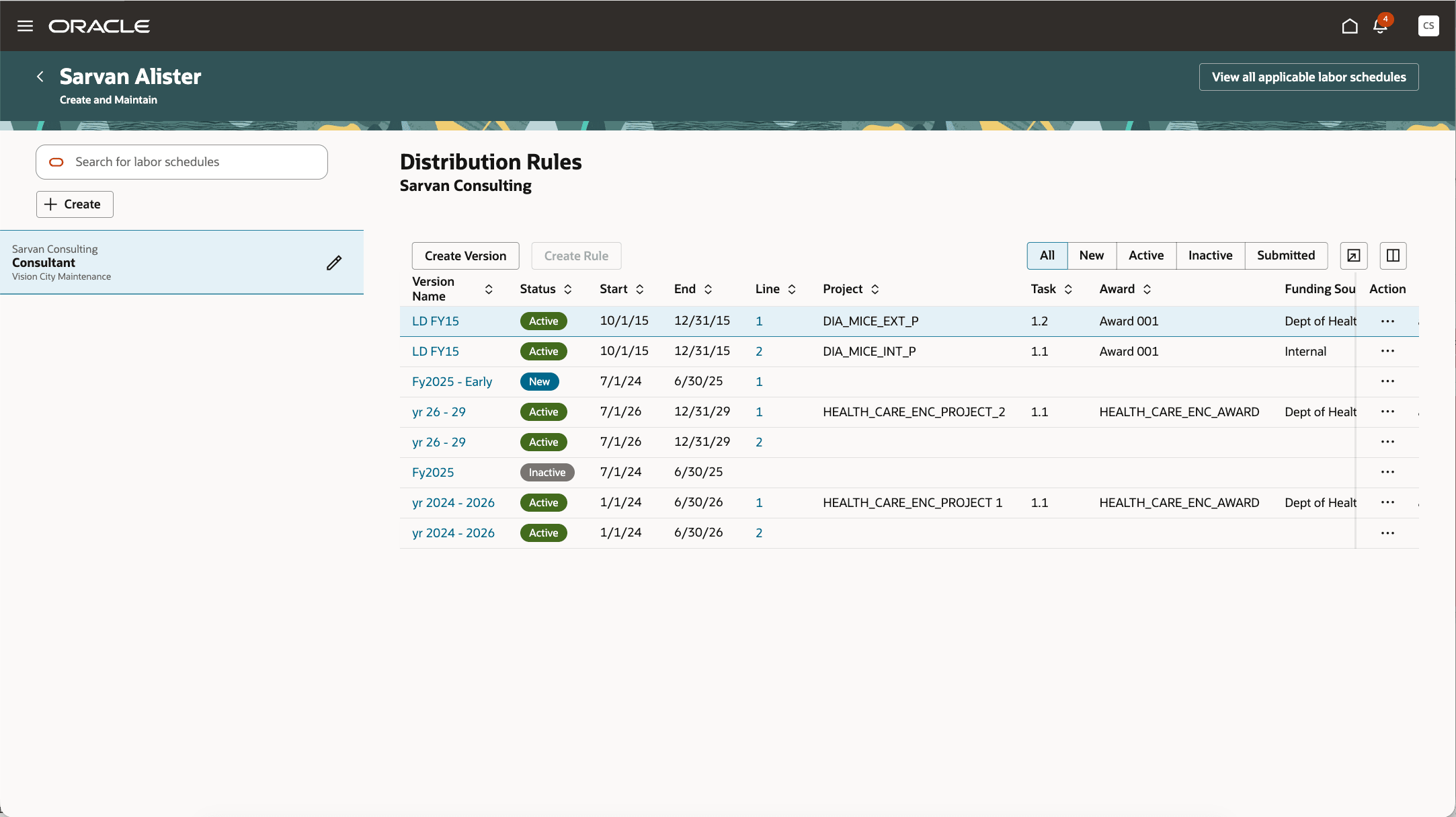Open the first LD FY15 version link
Screen dimensions: 1456x817
(x=436, y=321)
